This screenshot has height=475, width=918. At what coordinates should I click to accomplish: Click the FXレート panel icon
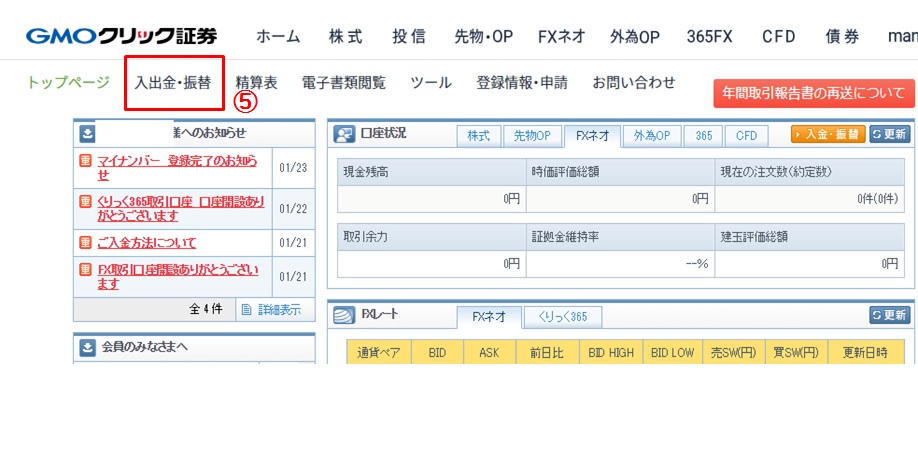click(344, 315)
